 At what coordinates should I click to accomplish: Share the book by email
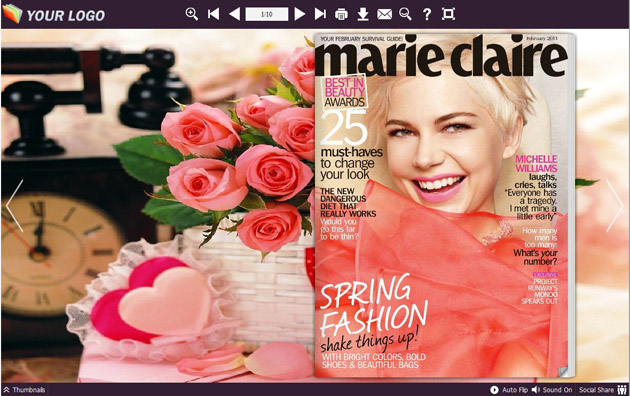click(x=384, y=14)
